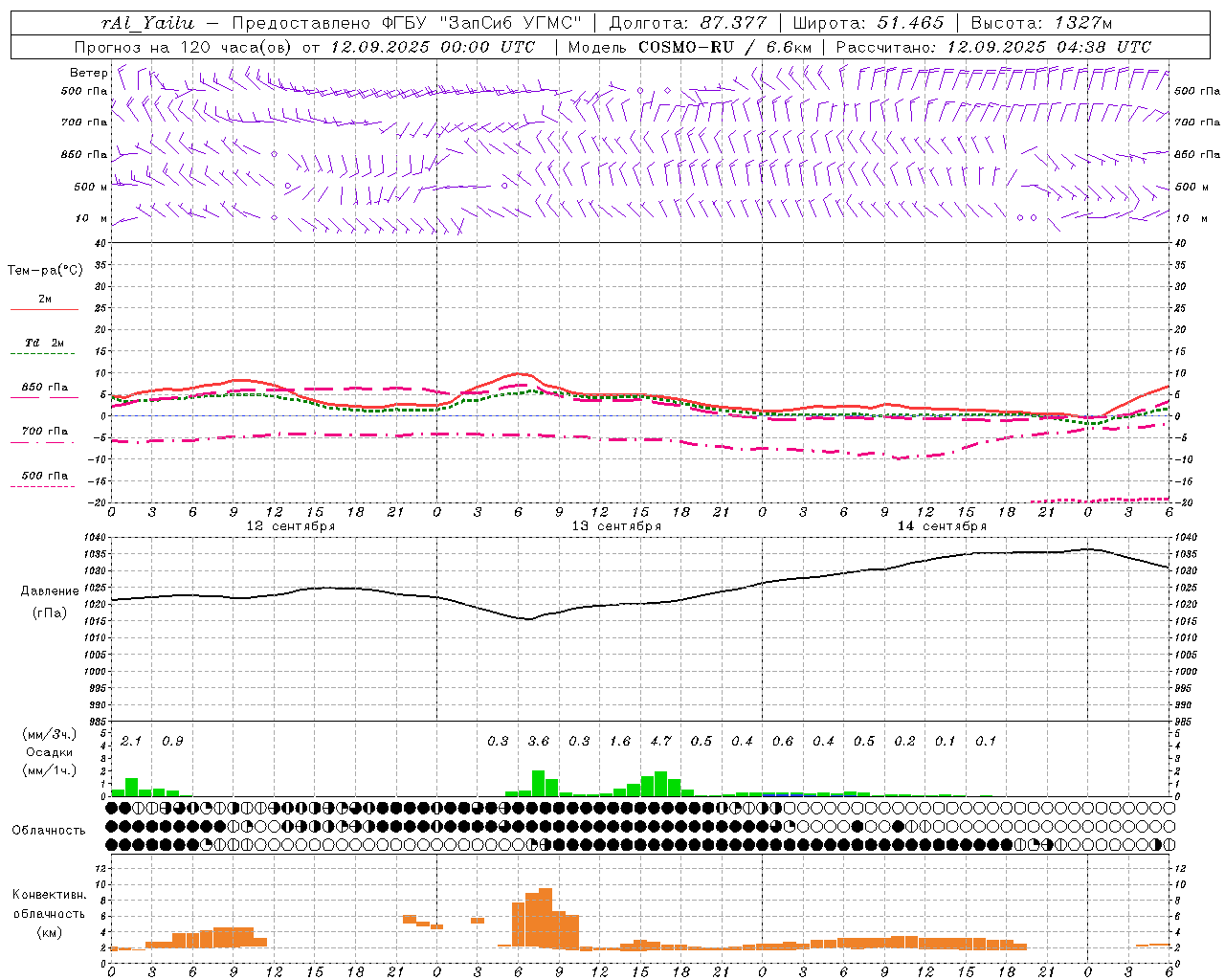The height and width of the screenshot is (980, 1225).
Task: Click the Широта: 51.465 value
Action: pos(868,23)
